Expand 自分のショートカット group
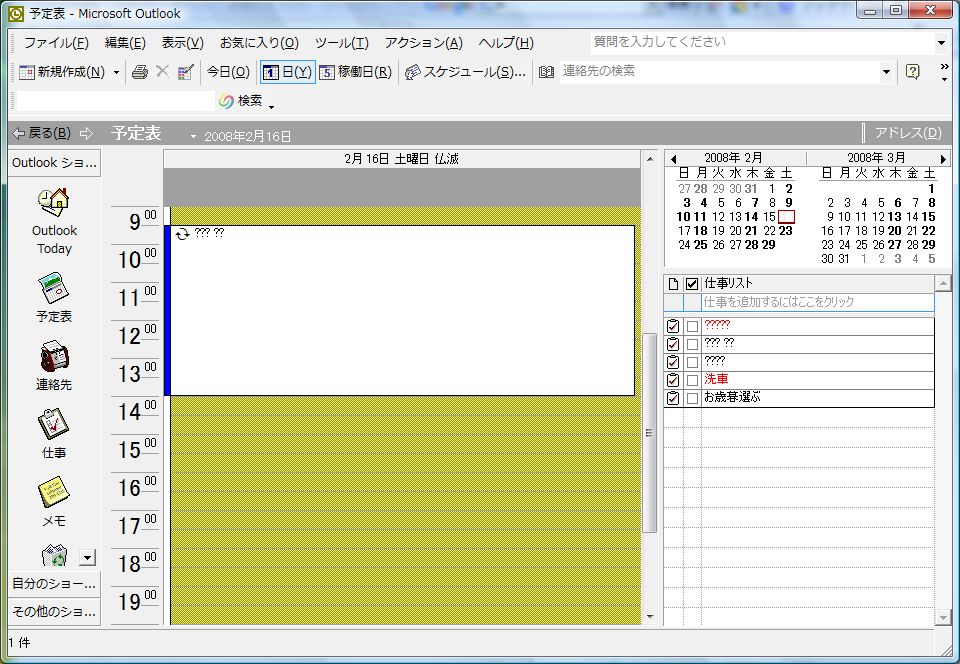960x664 pixels. point(54,584)
